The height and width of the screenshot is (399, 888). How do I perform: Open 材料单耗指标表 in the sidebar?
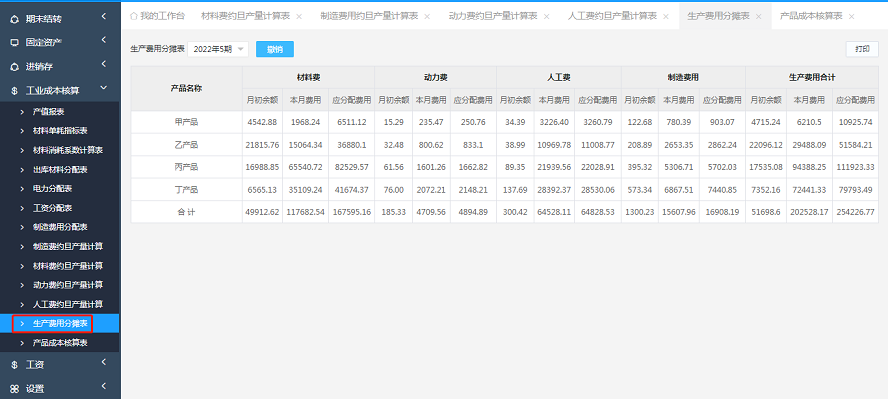tap(59, 131)
